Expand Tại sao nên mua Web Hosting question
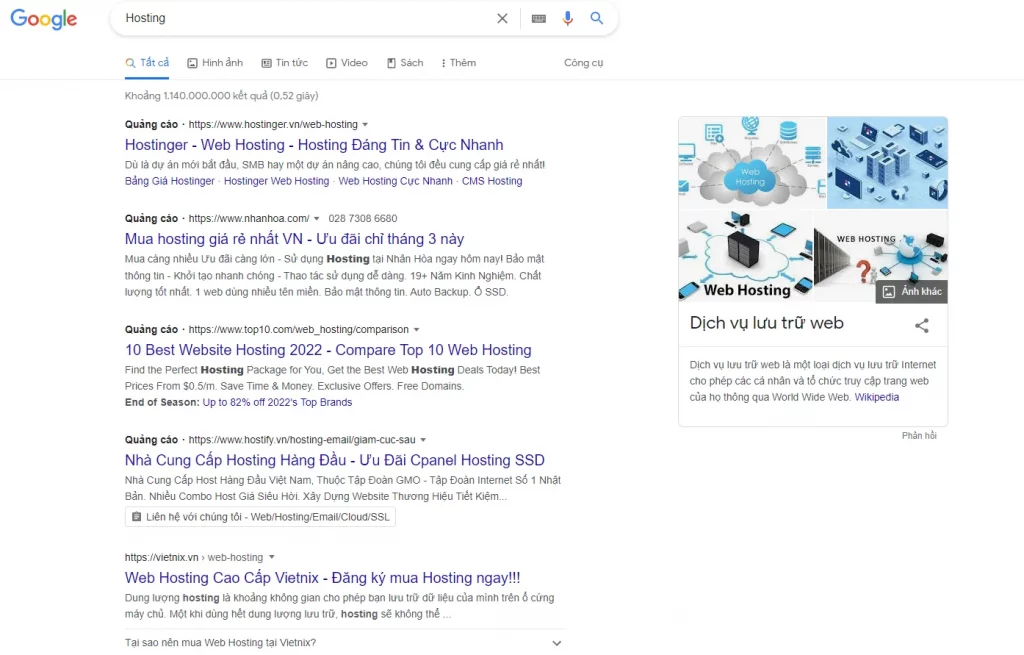This screenshot has width=1024, height=655. [x=344, y=643]
